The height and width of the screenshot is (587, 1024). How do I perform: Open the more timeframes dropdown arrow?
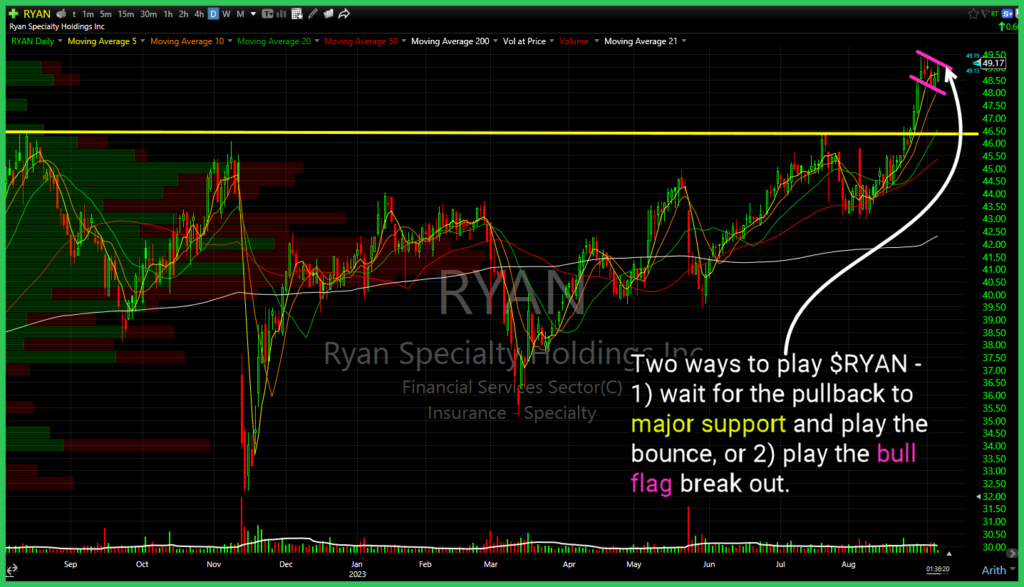click(253, 14)
